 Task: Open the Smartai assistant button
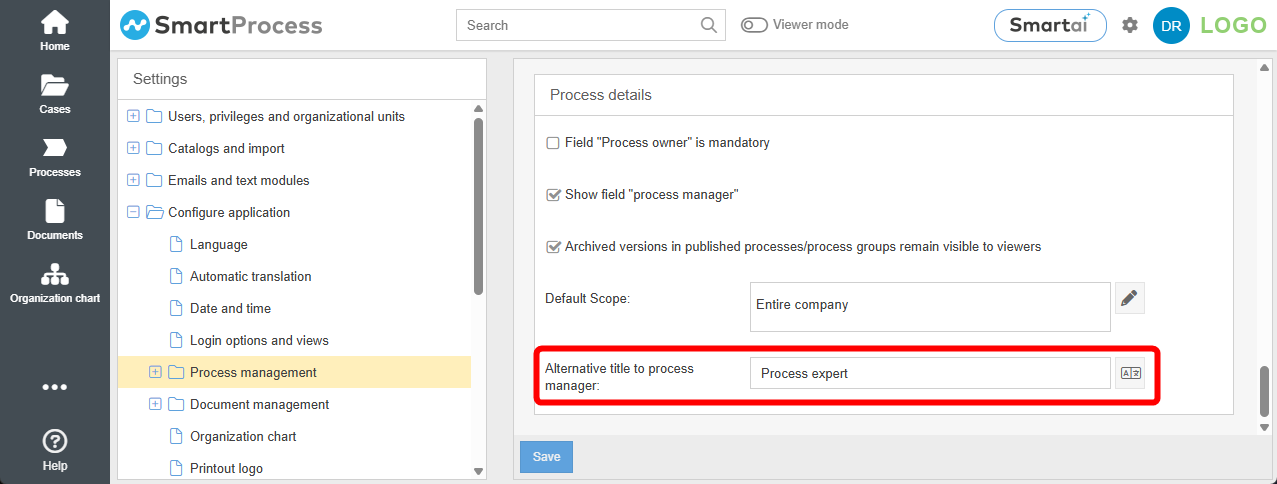point(1050,25)
